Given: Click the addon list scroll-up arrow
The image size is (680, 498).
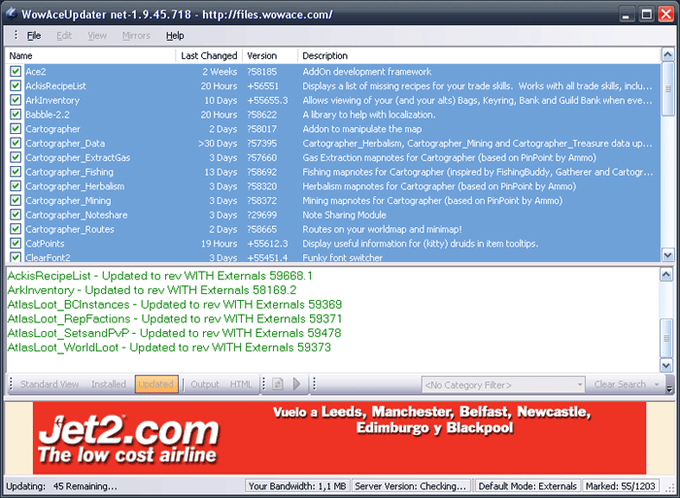Looking at the screenshot, I should [x=667, y=55].
